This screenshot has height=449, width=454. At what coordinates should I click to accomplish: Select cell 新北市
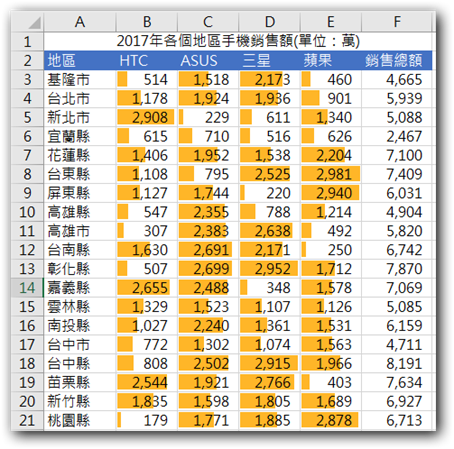(x=80, y=118)
